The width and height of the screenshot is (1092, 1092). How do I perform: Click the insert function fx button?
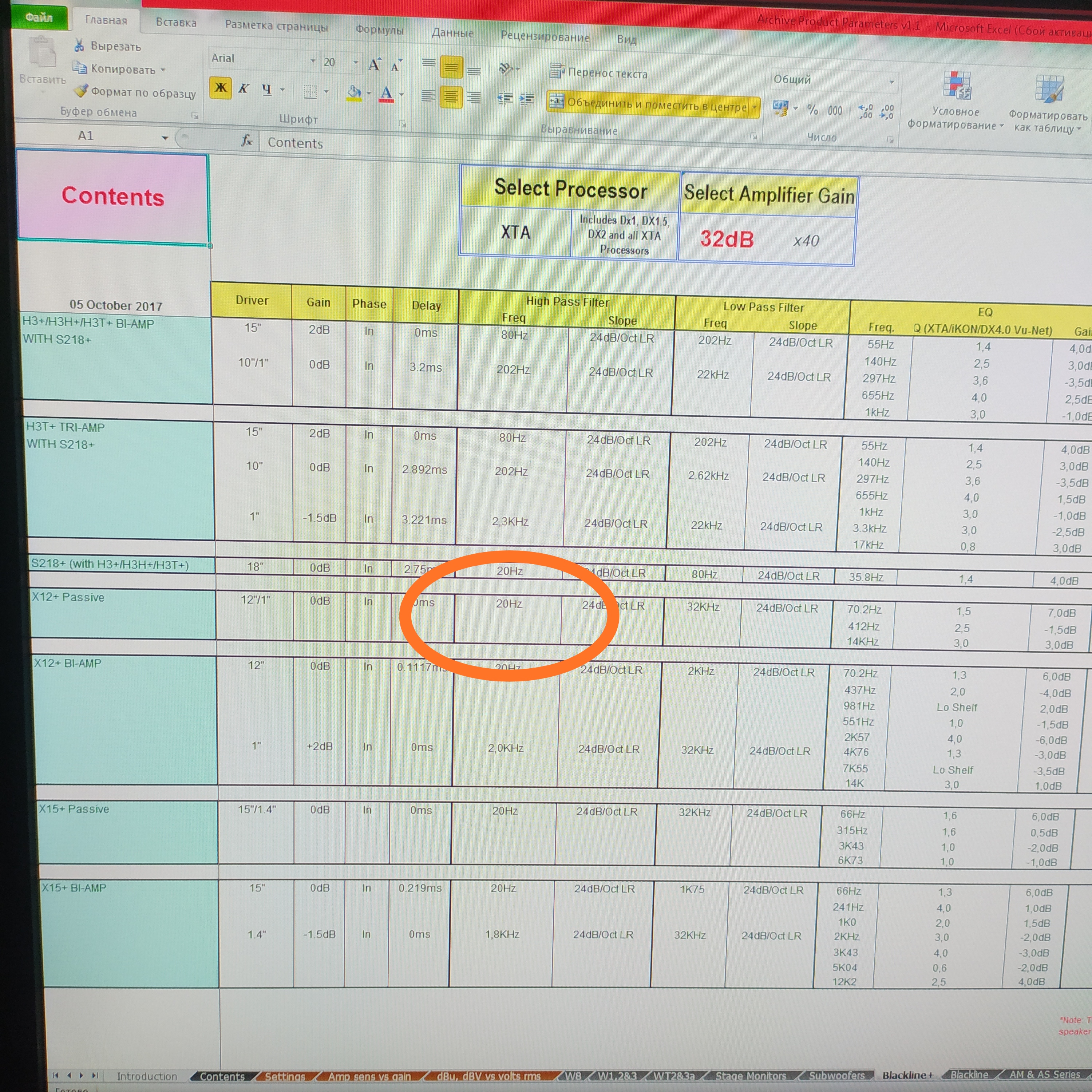point(246,140)
